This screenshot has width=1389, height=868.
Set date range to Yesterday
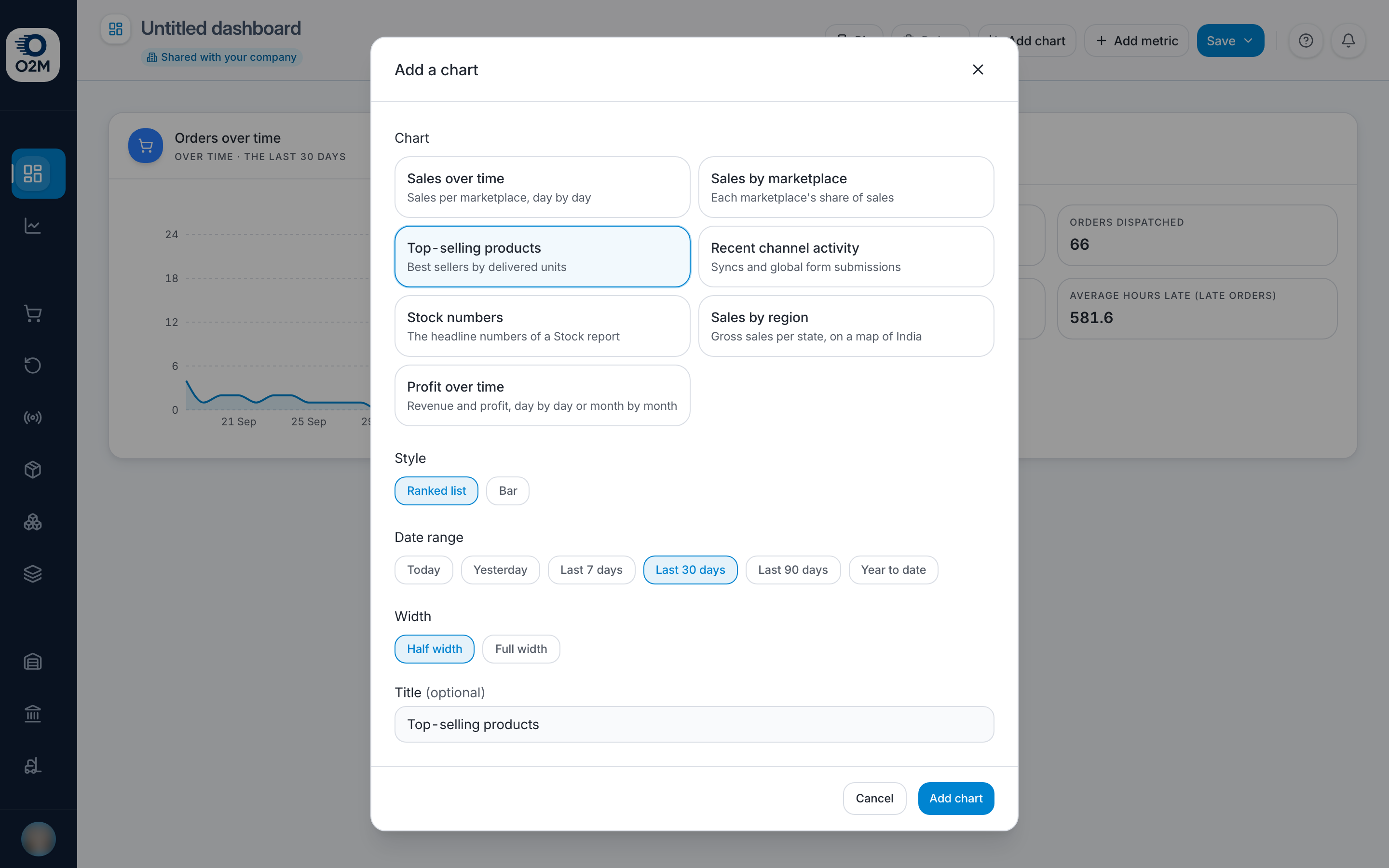click(501, 570)
